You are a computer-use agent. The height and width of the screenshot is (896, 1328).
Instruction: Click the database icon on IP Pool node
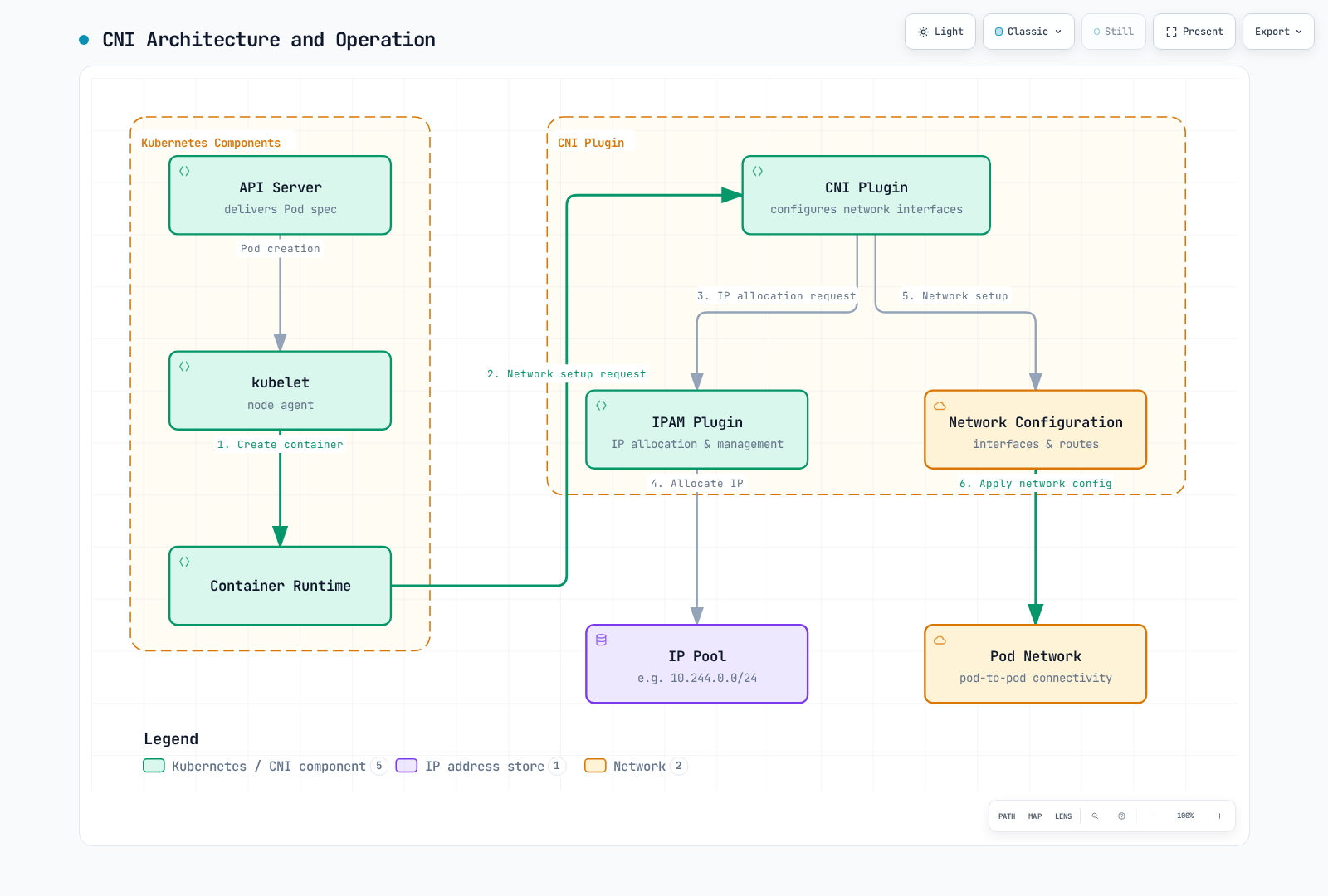coord(601,640)
